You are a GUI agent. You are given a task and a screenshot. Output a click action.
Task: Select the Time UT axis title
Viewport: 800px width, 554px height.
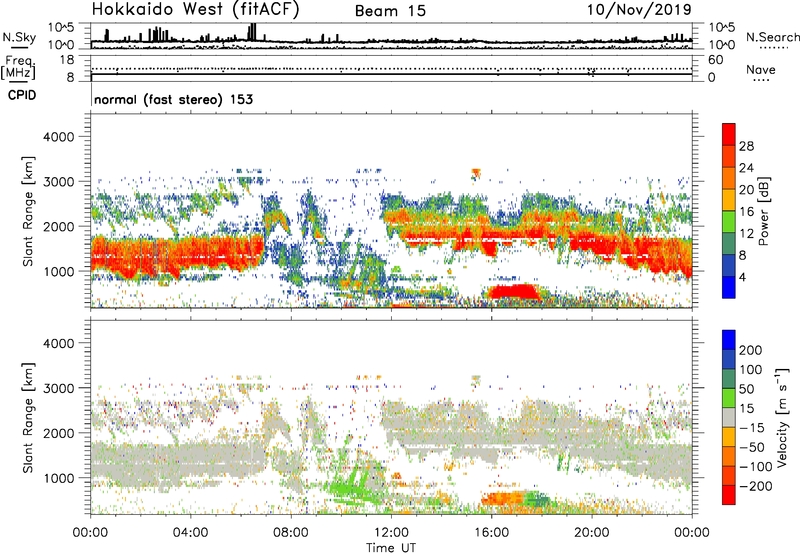pos(391,547)
